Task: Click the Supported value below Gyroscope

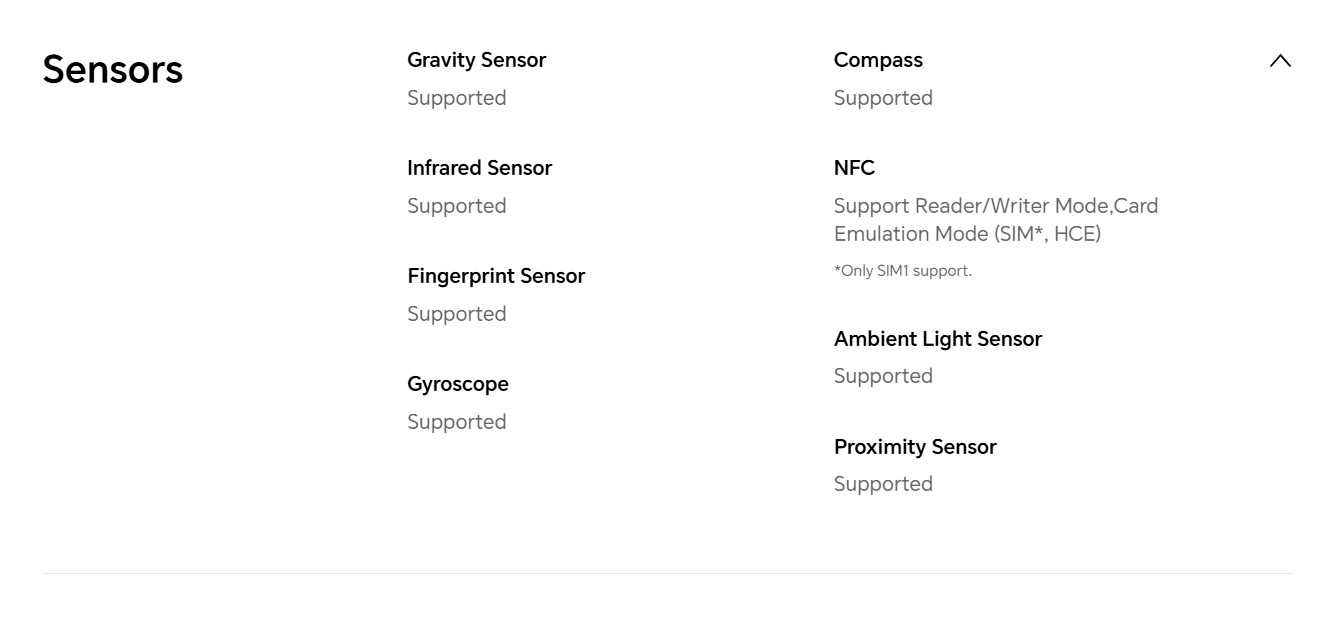Action: pyautogui.click(x=456, y=422)
